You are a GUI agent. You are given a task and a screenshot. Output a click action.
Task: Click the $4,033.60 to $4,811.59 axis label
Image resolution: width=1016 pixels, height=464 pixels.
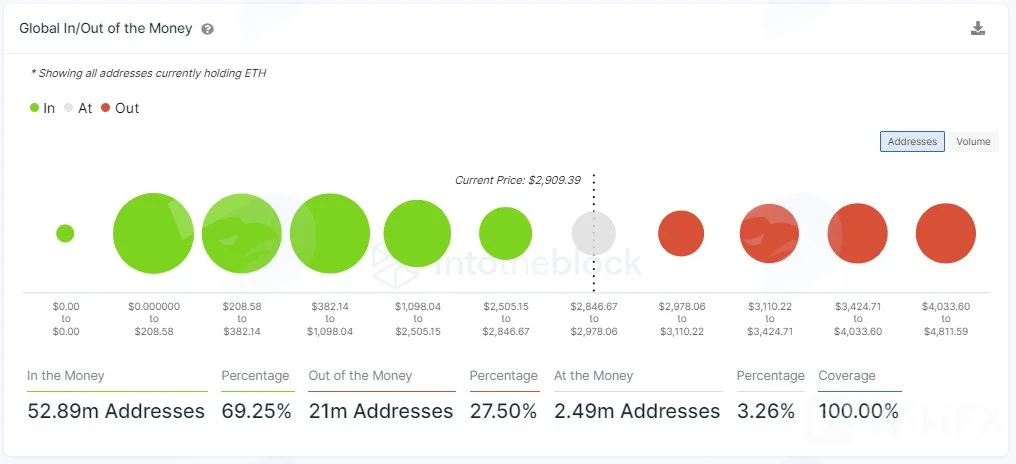946,319
